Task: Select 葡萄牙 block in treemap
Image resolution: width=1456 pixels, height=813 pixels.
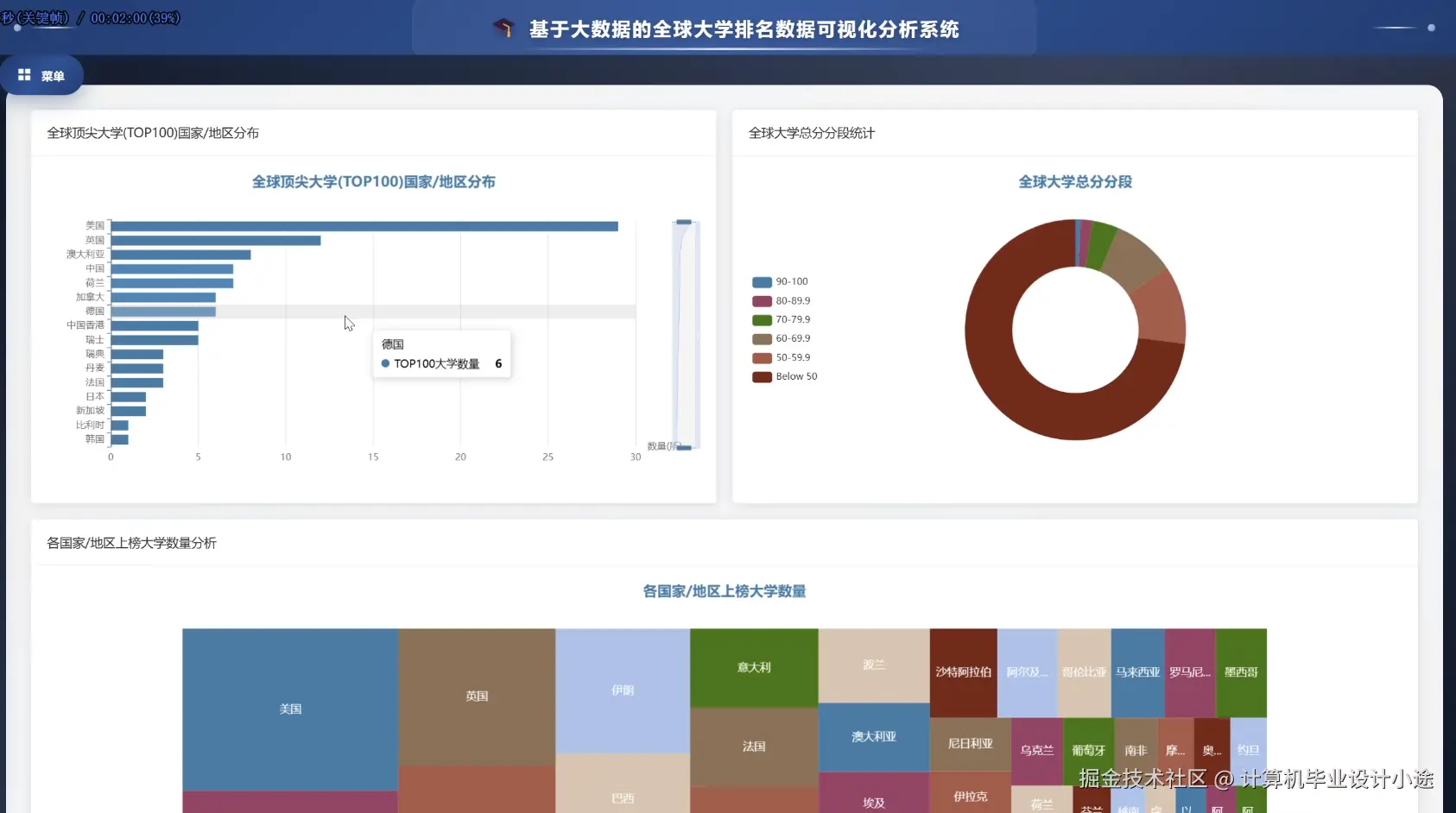Action: point(1088,751)
